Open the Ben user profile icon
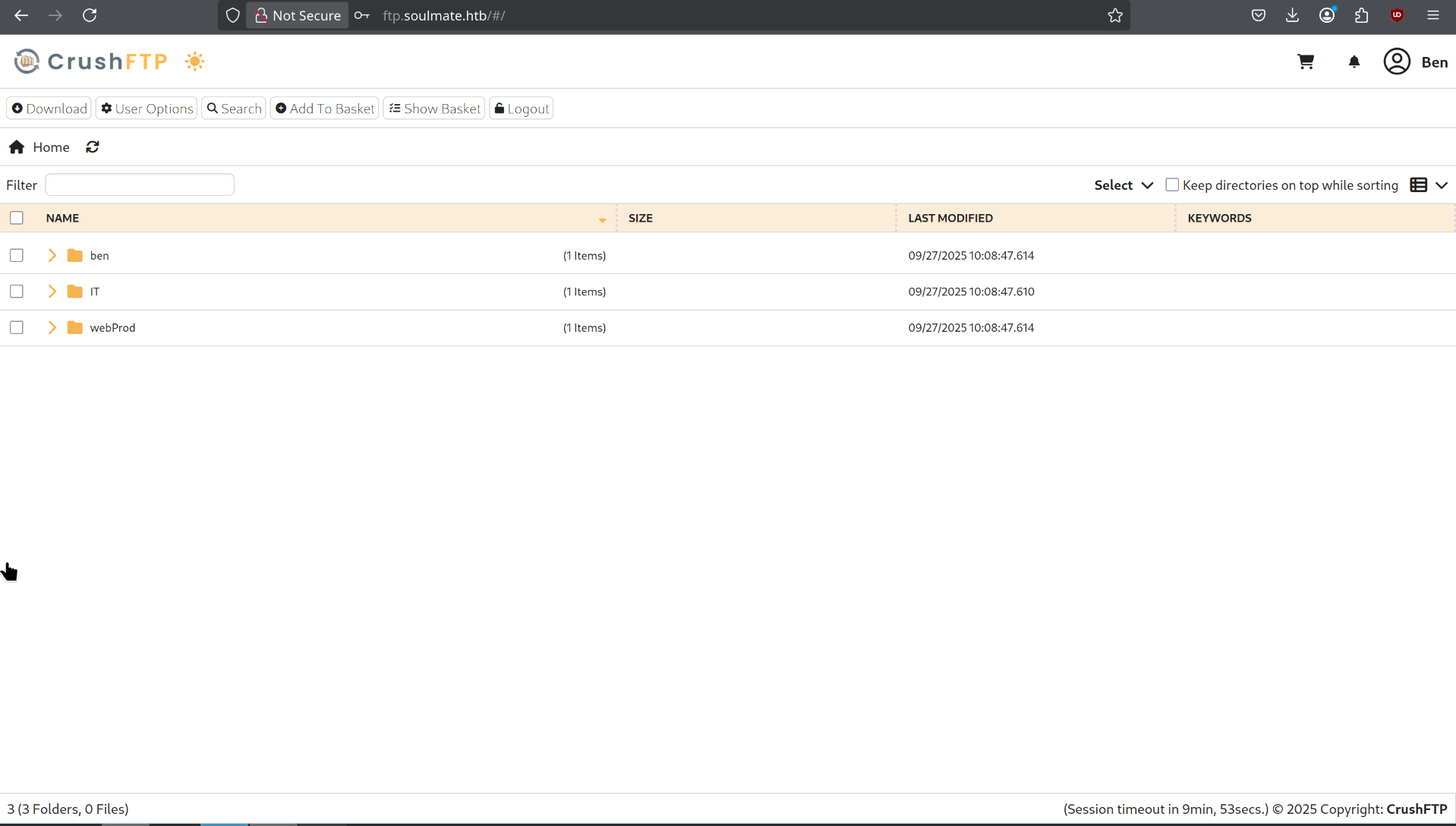This screenshot has width=1456, height=826. coord(1397,61)
